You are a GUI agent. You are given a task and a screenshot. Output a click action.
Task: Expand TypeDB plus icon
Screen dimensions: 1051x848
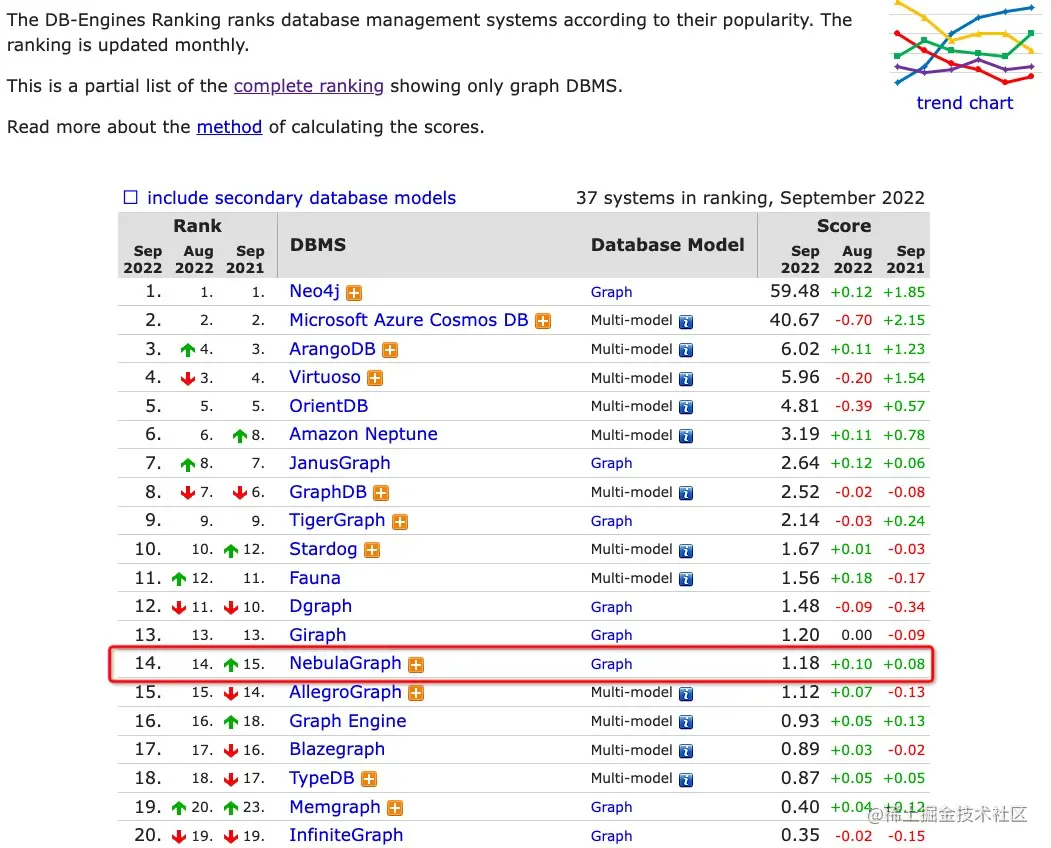tap(369, 779)
